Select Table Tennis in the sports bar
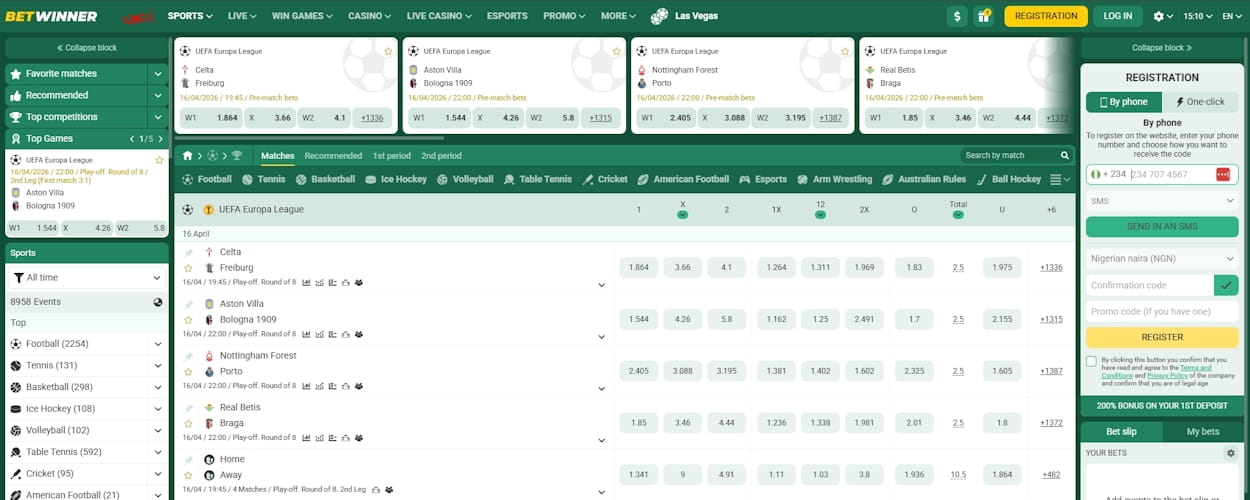The image size is (1250, 500). 537,179
